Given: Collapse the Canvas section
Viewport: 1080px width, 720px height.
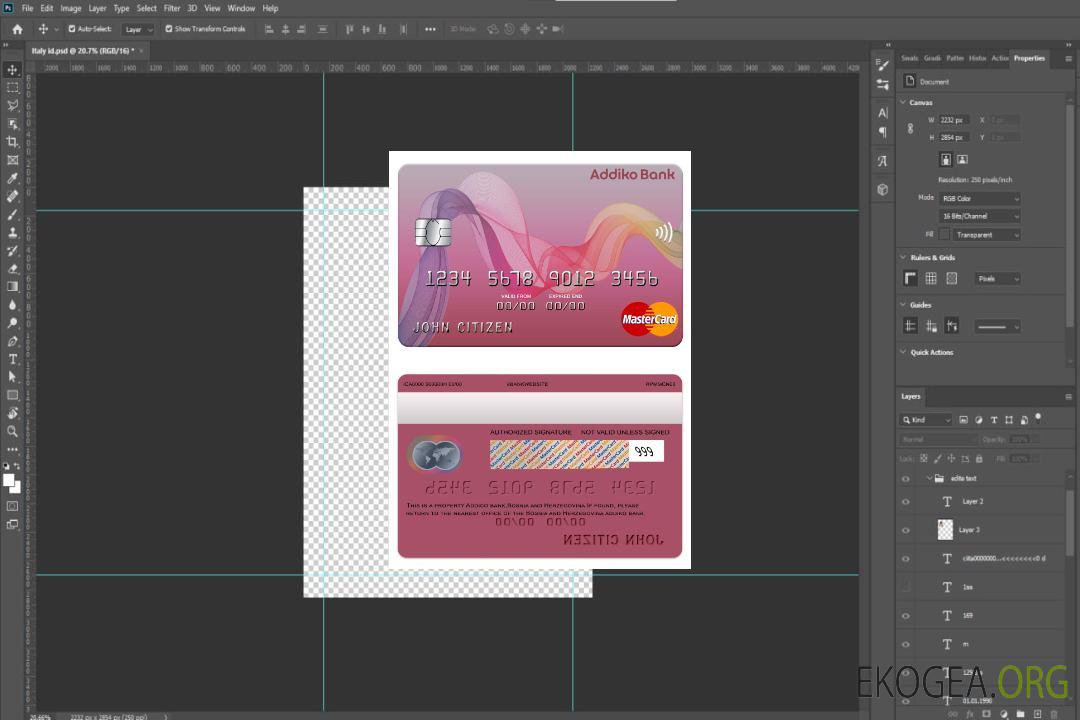Looking at the screenshot, I should tap(903, 102).
